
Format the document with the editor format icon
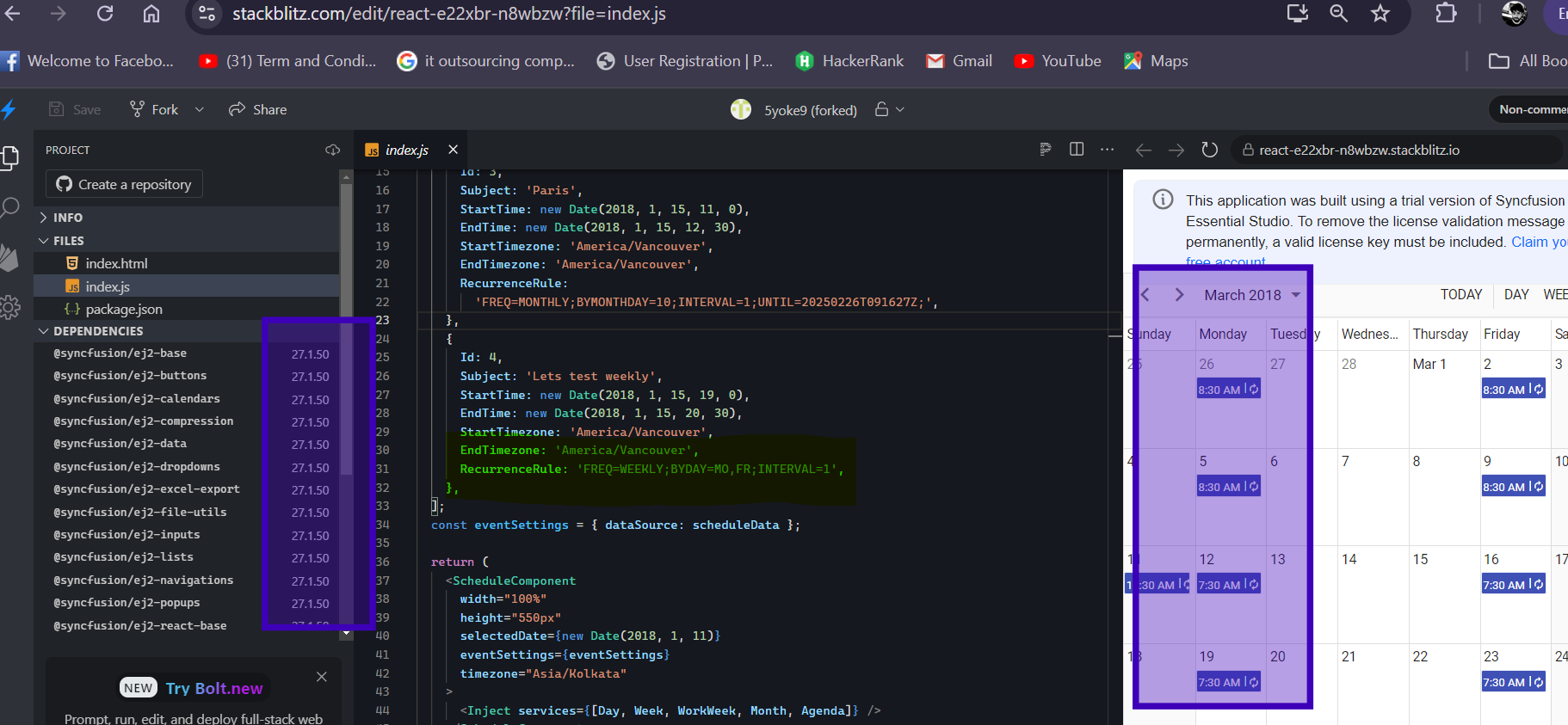tap(1046, 150)
